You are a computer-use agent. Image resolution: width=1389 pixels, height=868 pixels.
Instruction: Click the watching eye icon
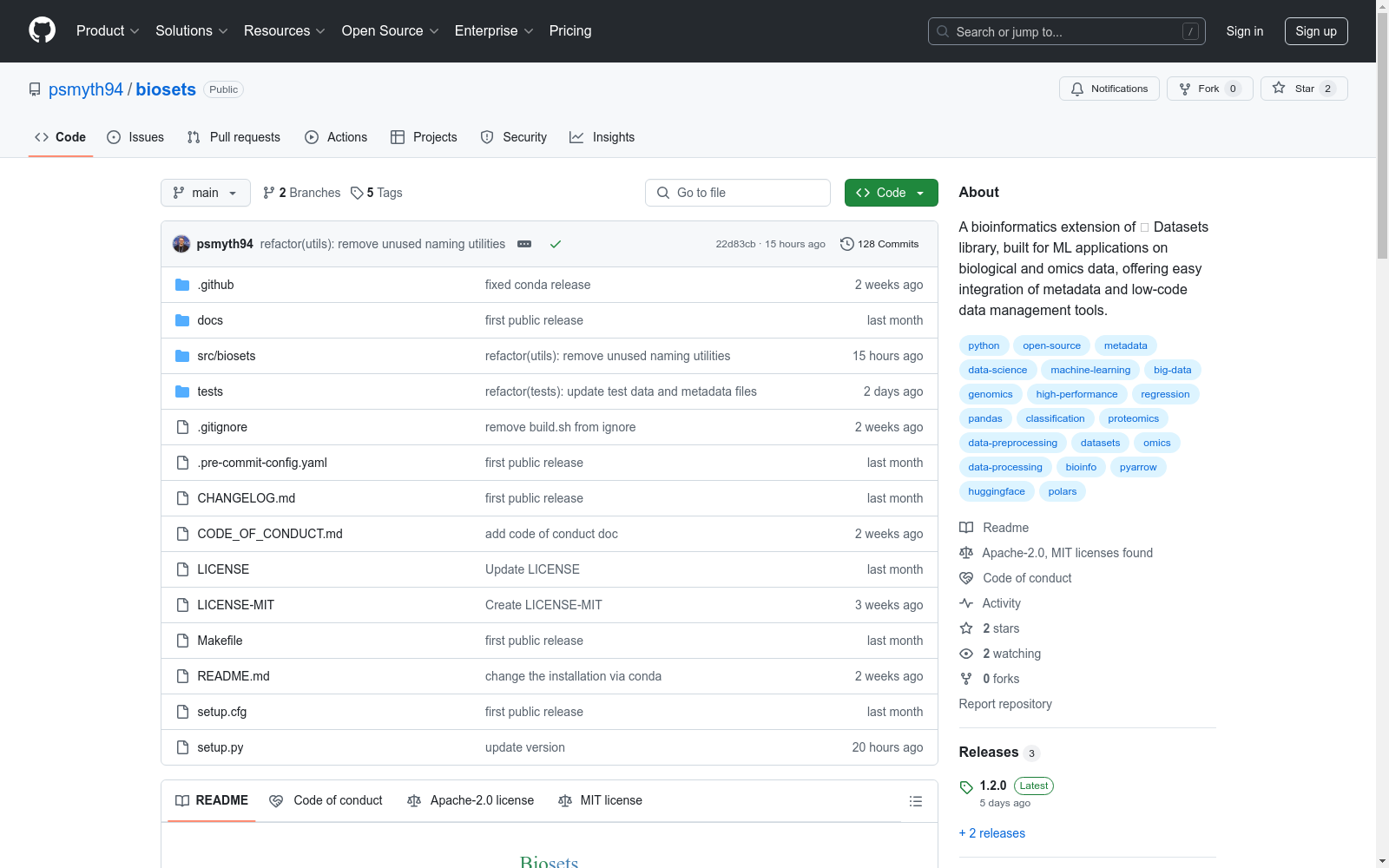[966, 654]
